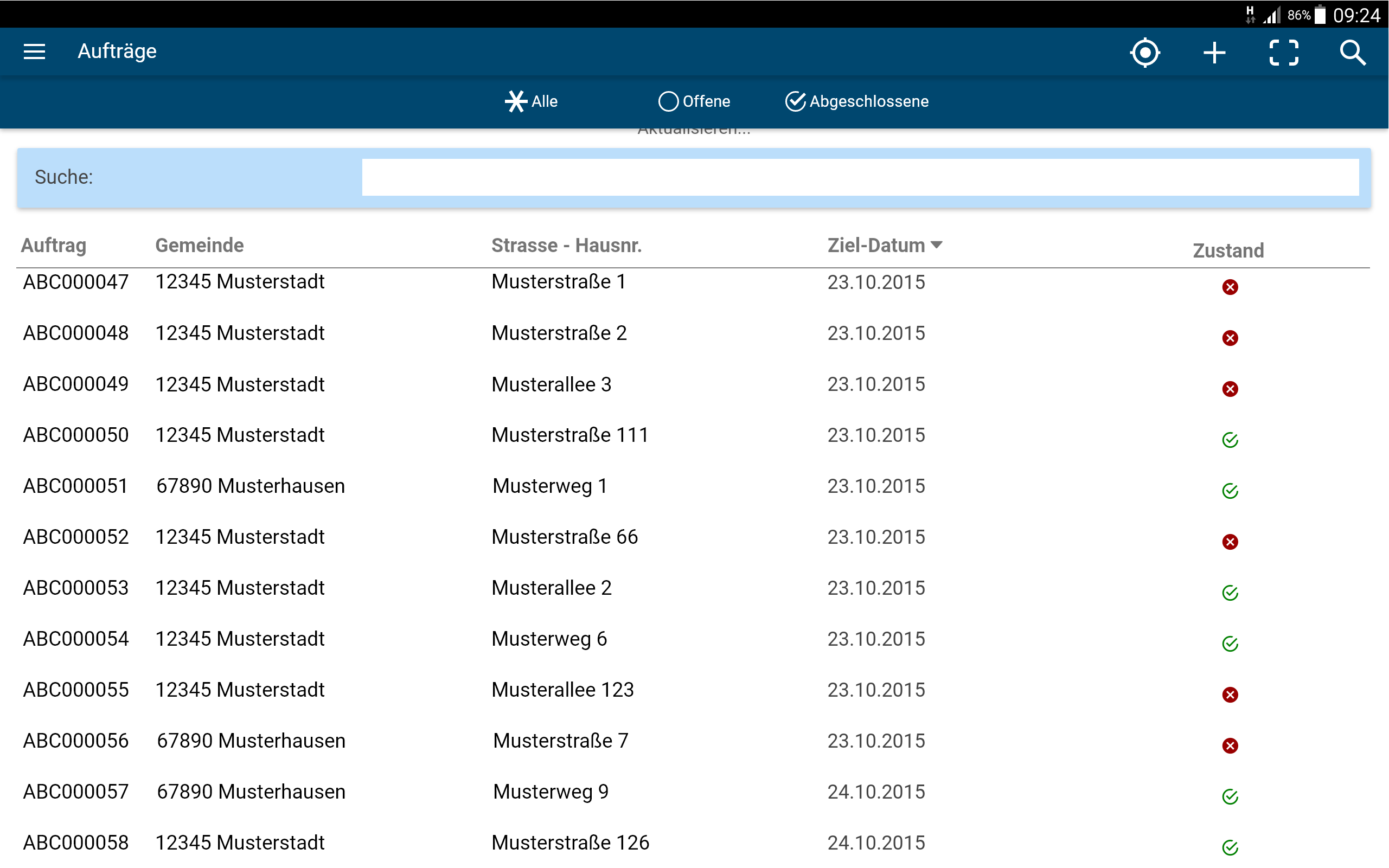
Task: Click the Aufträge screen title
Action: coord(117,52)
